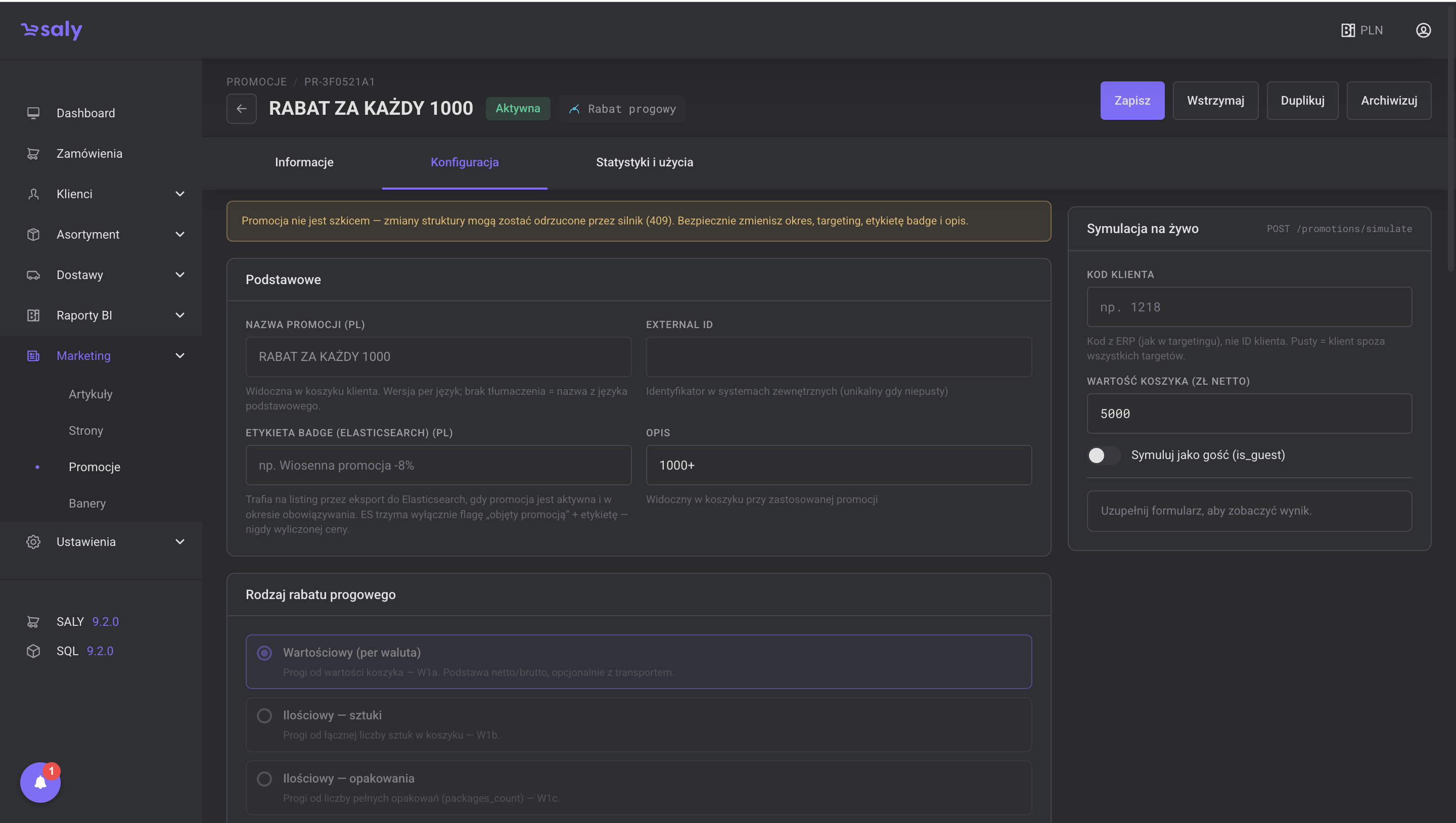Click the BI reports icon beside PLN

1347,30
